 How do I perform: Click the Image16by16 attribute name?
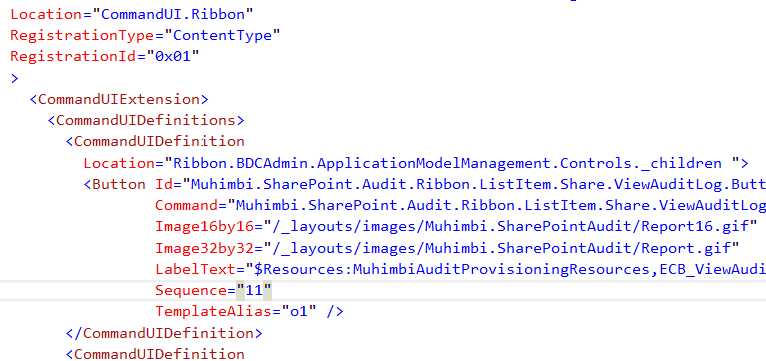click(204, 227)
